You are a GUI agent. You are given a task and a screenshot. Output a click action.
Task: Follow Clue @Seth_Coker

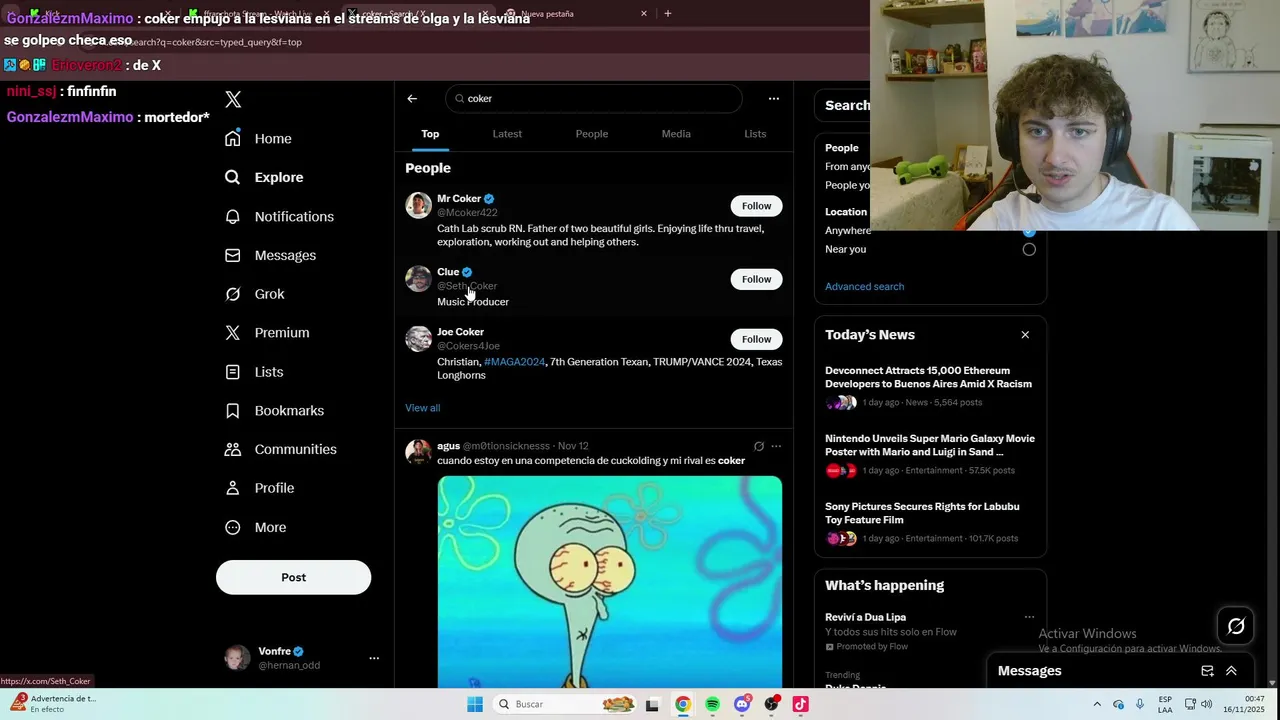[756, 279]
